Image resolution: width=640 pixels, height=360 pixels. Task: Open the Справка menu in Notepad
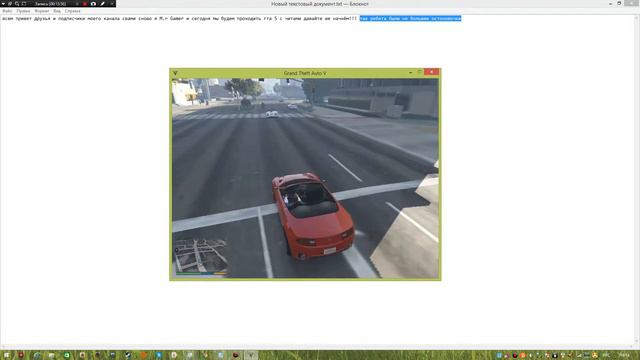[x=72, y=11]
